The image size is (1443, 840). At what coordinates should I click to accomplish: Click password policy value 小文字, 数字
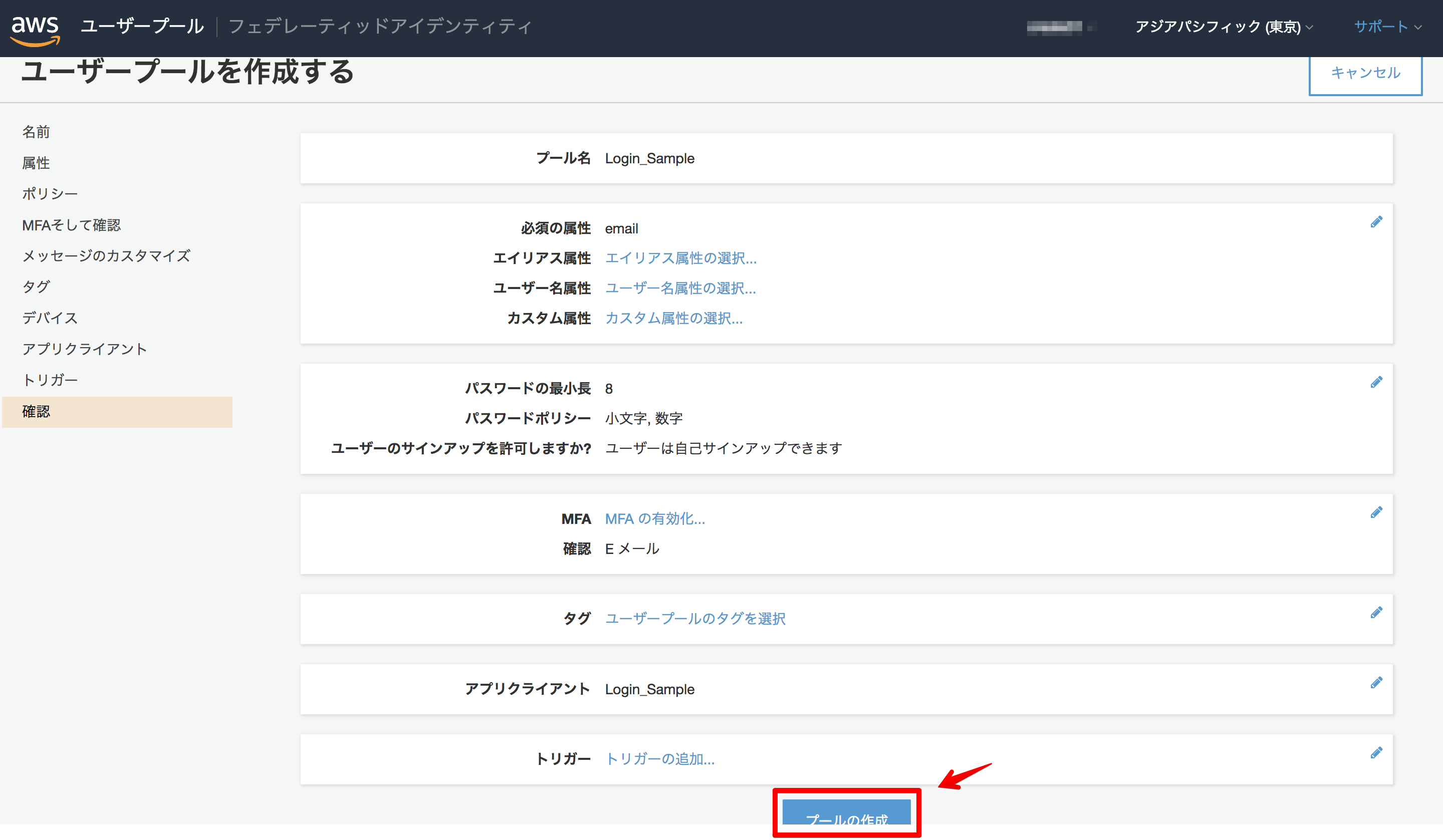(644, 419)
